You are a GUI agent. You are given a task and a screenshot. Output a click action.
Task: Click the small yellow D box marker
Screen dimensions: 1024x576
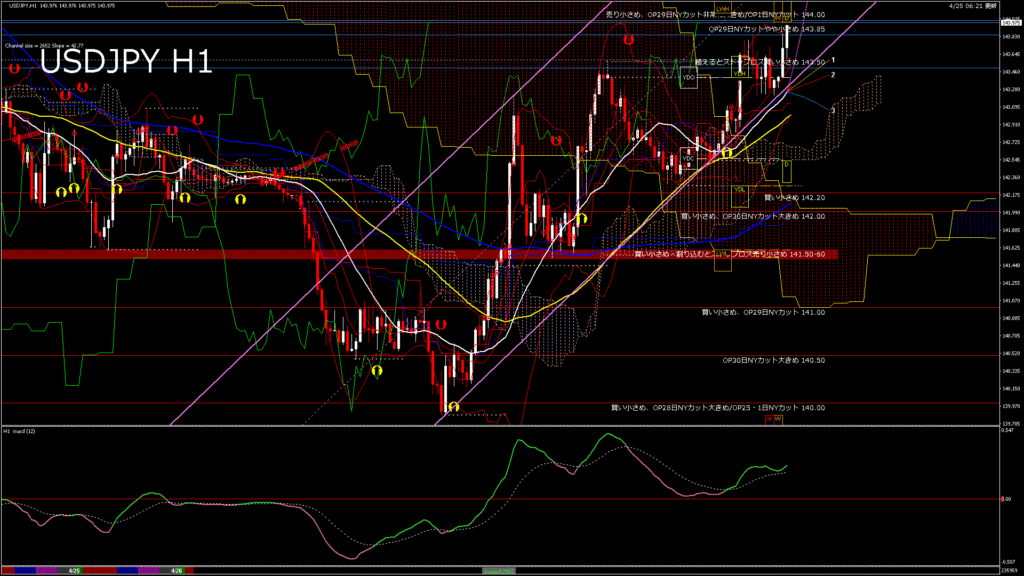[786, 164]
